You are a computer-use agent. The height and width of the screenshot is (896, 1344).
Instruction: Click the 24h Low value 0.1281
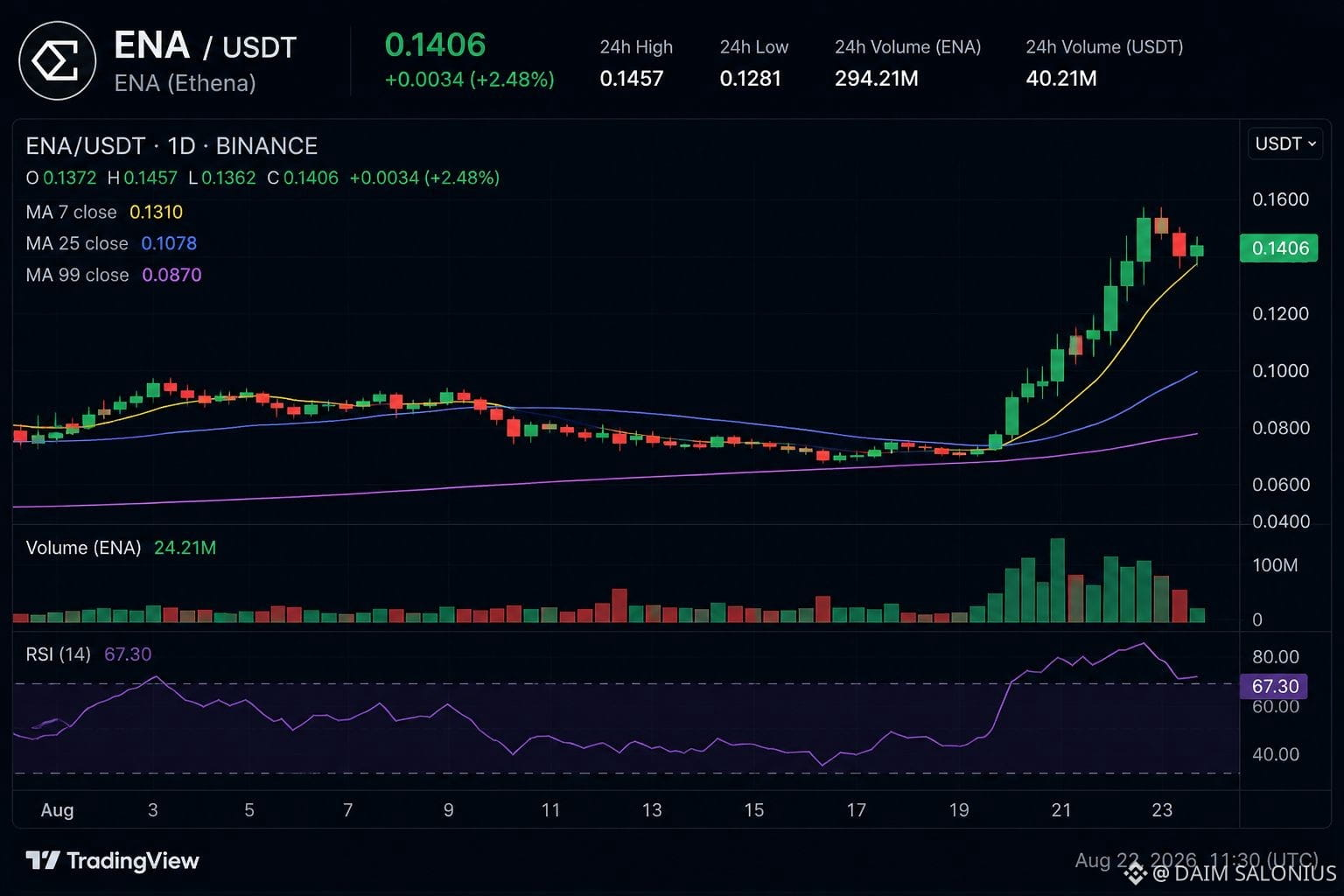click(750, 79)
